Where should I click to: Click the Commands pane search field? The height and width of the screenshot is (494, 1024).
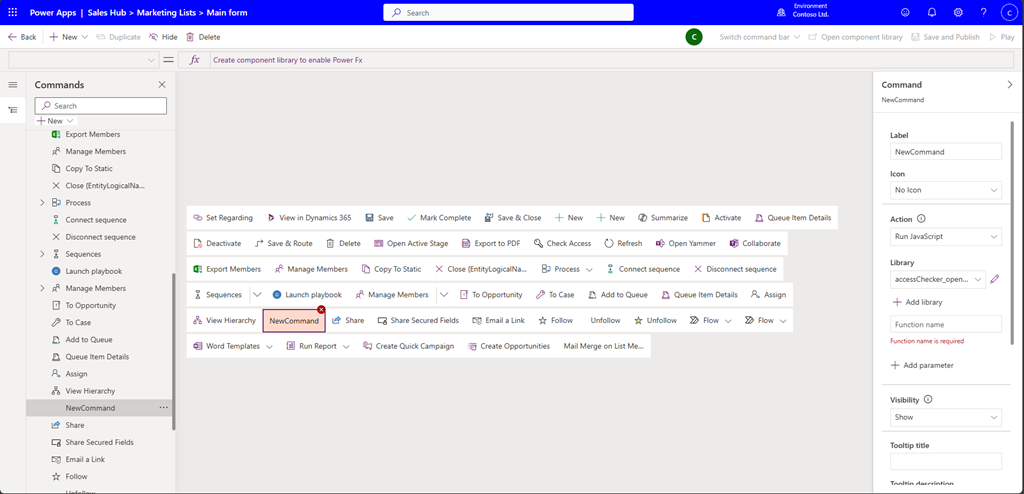[x=101, y=106]
